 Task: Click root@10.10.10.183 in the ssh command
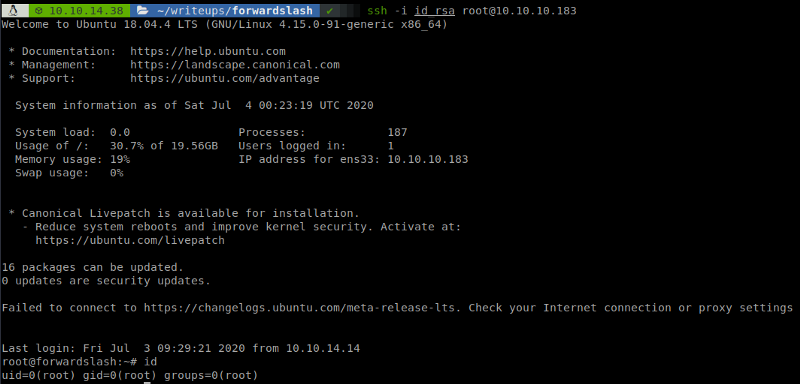pyautogui.click(x=519, y=10)
